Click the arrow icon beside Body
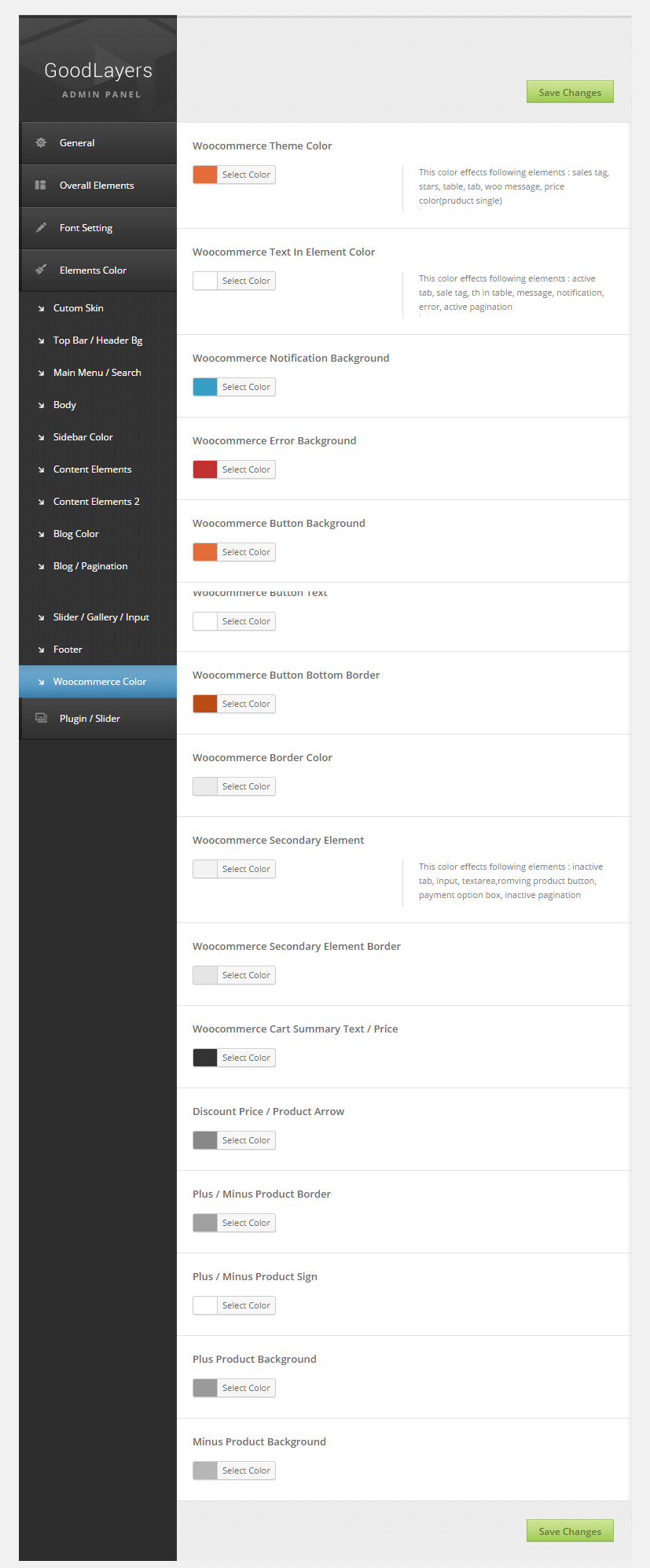Image resolution: width=650 pixels, height=1568 pixels. click(41, 405)
